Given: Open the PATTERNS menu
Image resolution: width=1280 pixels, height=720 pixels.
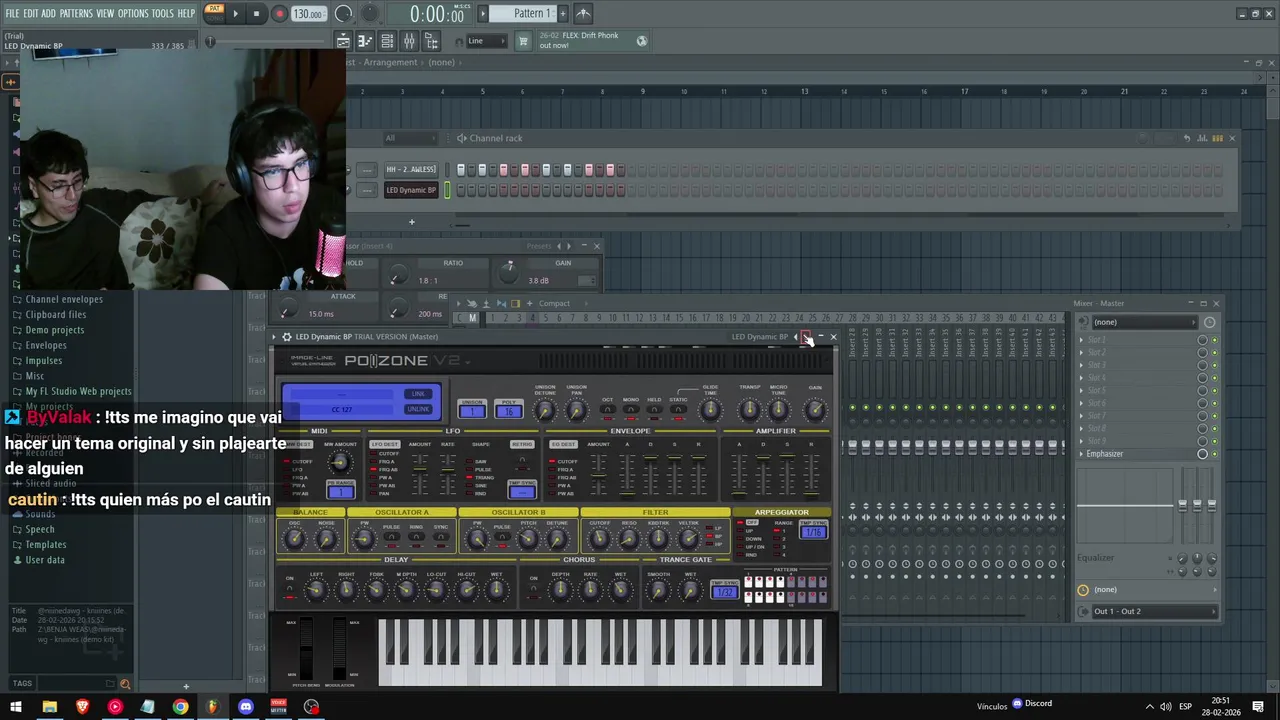Looking at the screenshot, I should 76,13.
